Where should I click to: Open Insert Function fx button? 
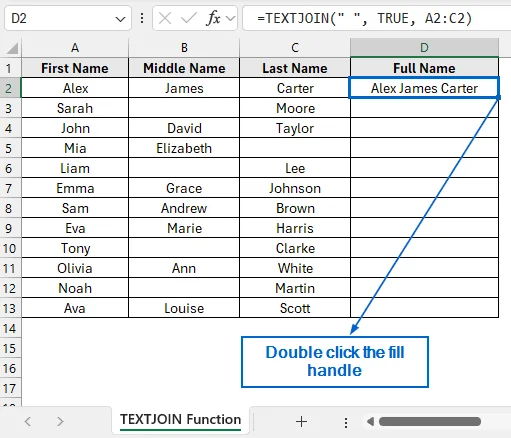213,18
